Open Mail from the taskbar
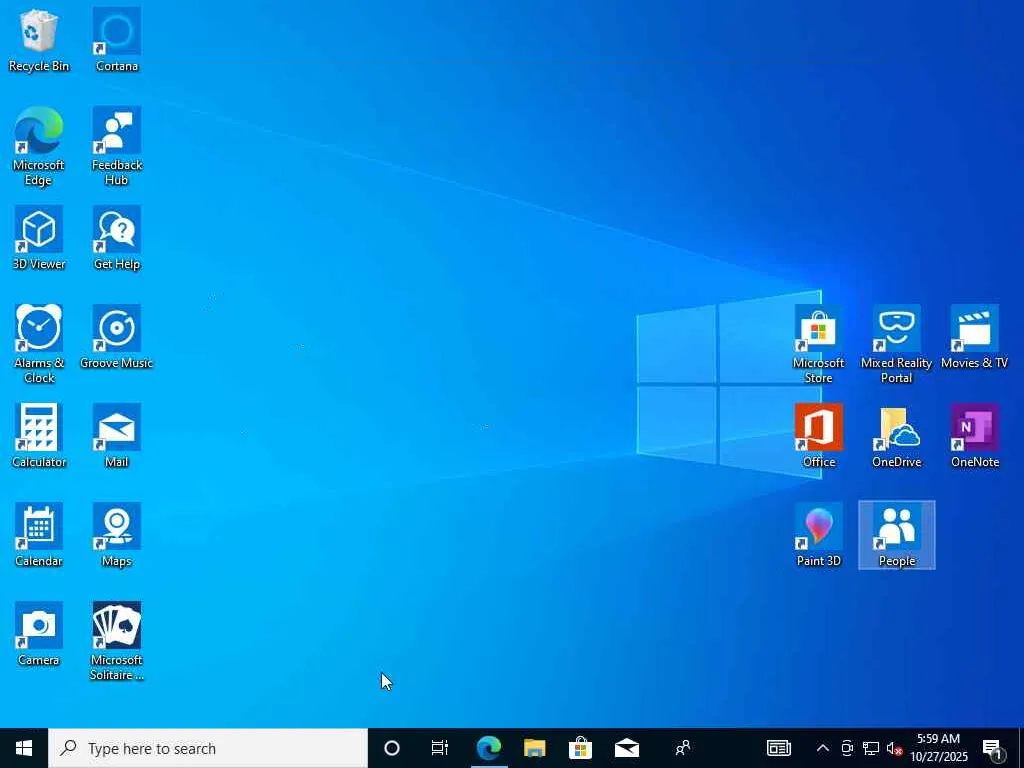 pyautogui.click(x=626, y=748)
